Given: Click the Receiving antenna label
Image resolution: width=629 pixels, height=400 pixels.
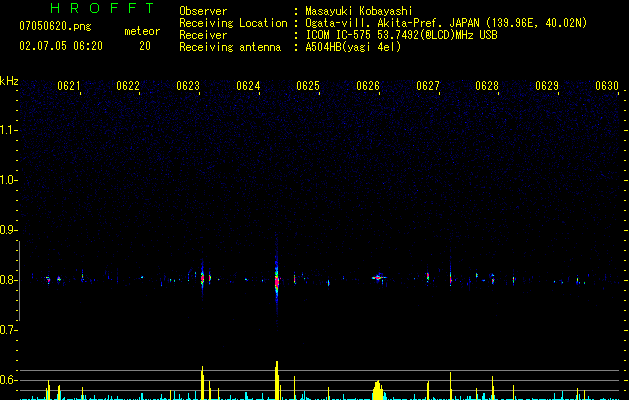Looking at the screenshot, I should [x=230, y=47].
